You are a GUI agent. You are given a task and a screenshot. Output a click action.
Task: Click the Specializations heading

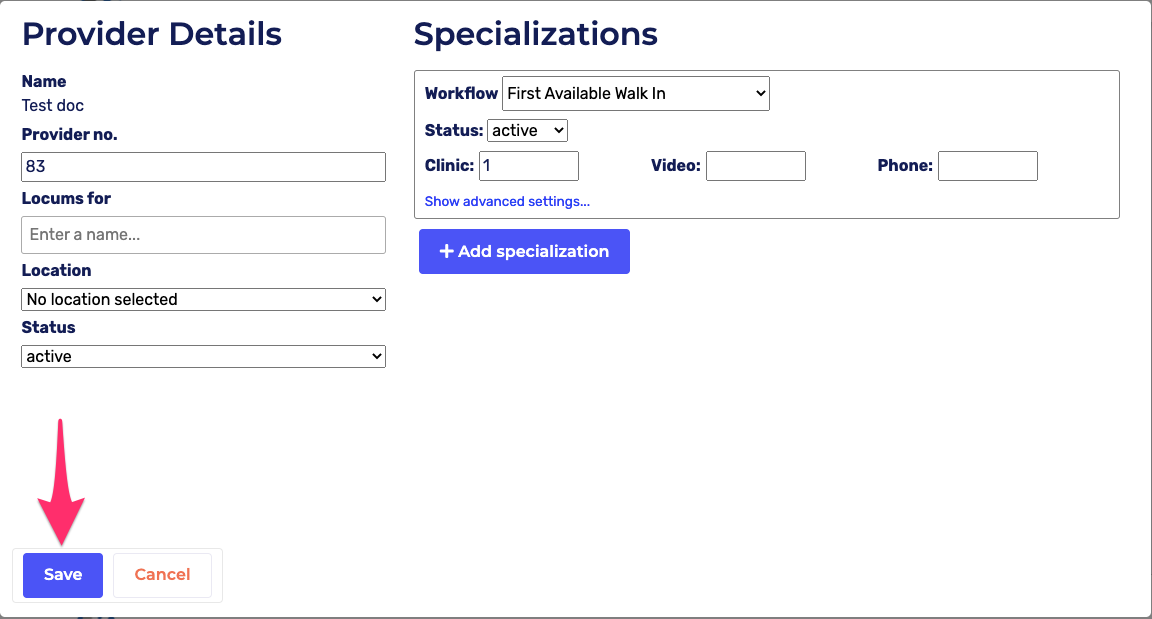pos(535,34)
